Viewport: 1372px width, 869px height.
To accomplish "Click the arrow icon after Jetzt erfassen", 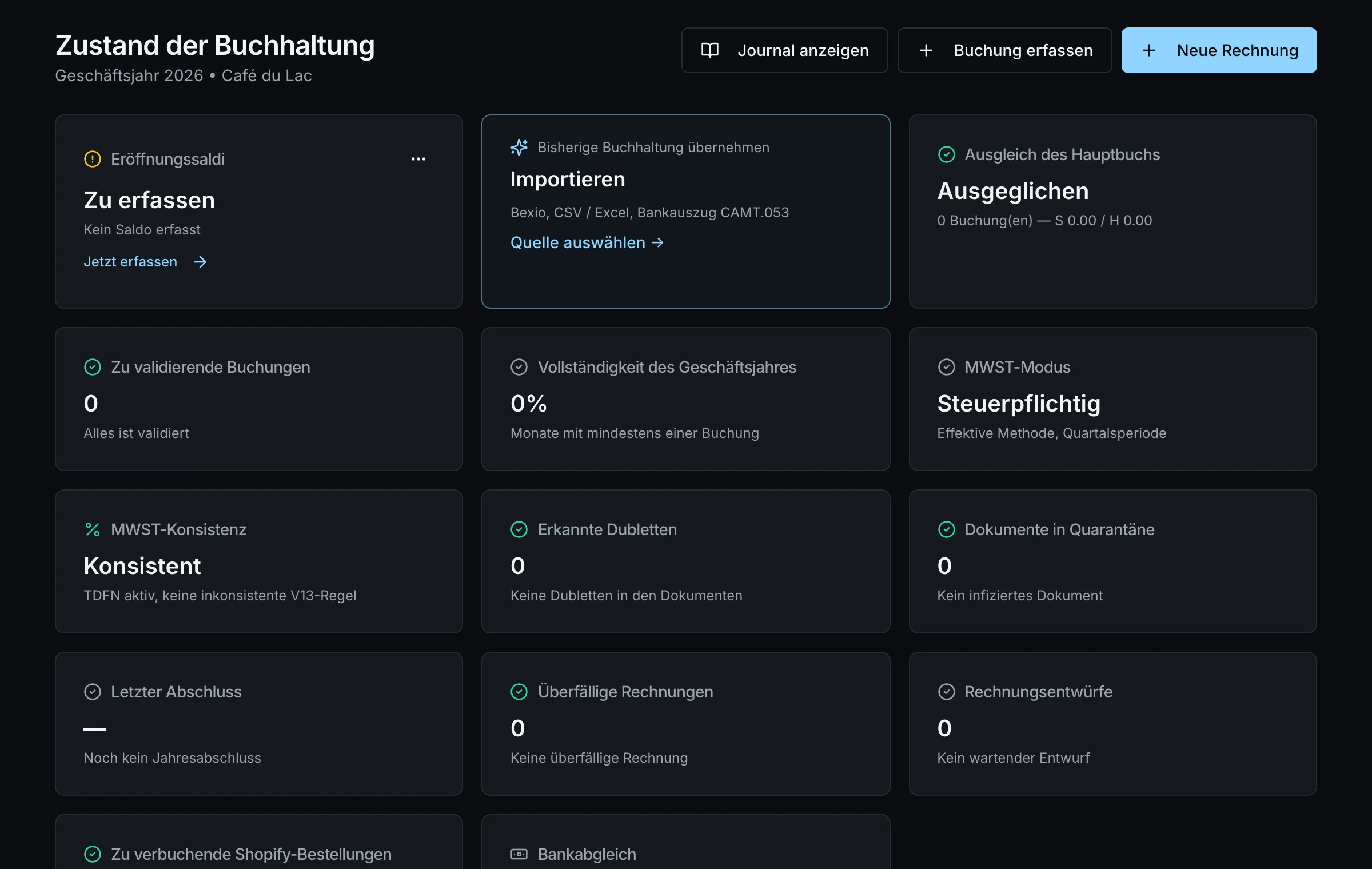I will 200,262.
